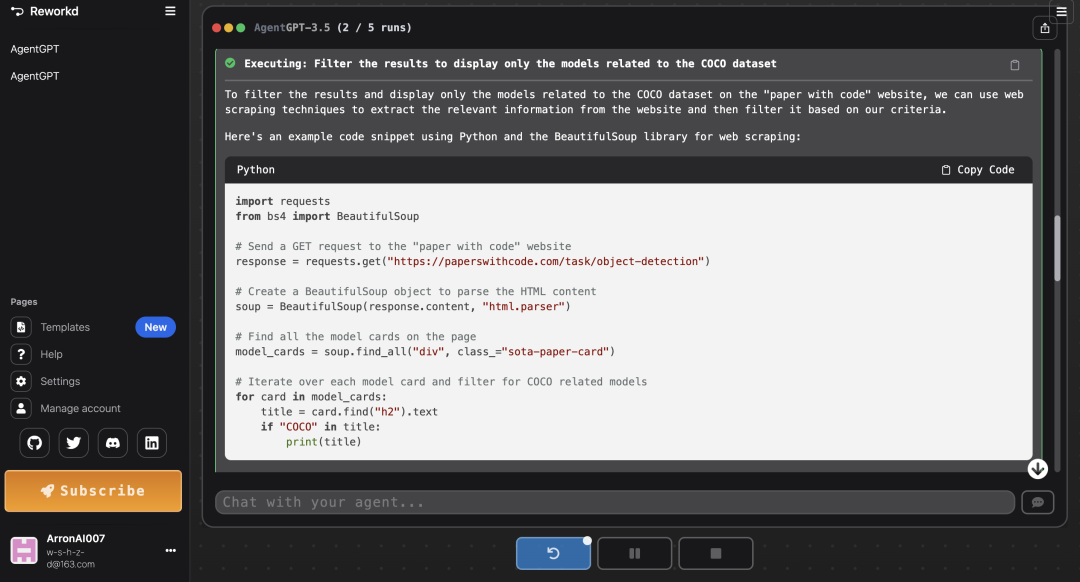Click the orange Subscribe button
The image size is (1080, 582).
click(93, 491)
